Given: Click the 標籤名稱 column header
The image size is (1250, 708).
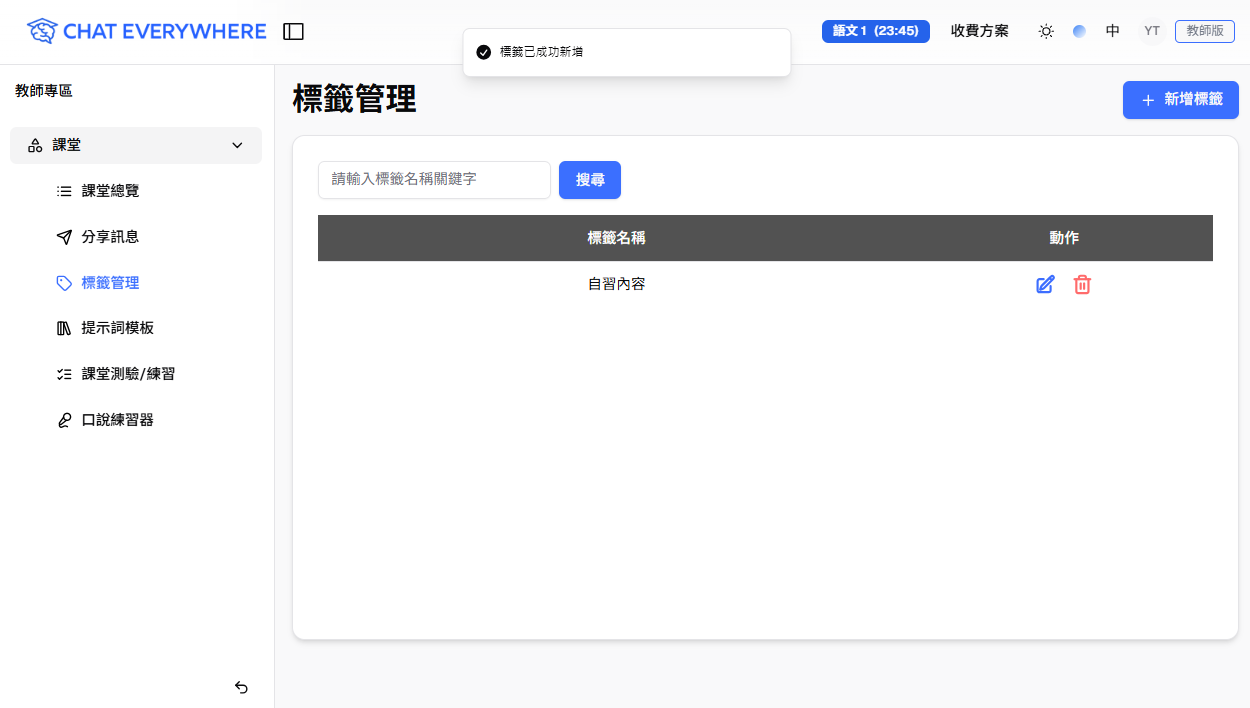Looking at the screenshot, I should coord(616,238).
